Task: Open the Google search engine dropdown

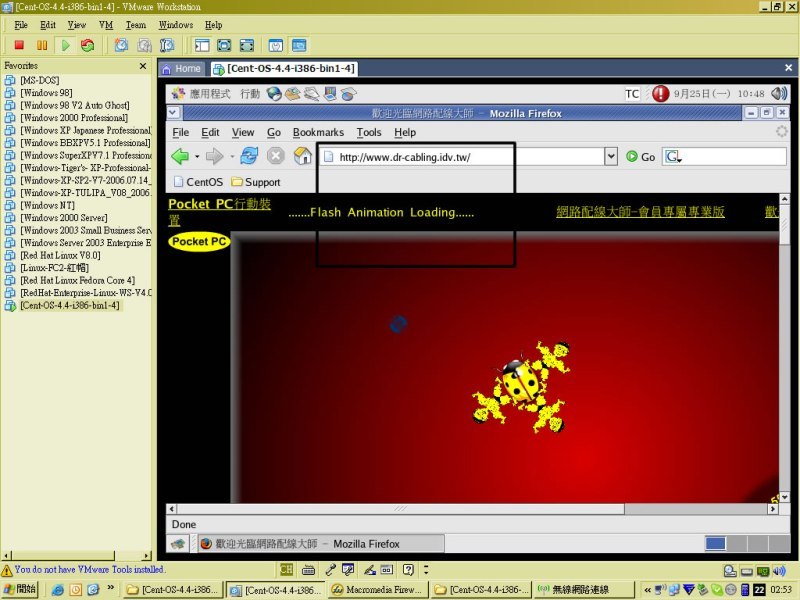Action: 673,157
